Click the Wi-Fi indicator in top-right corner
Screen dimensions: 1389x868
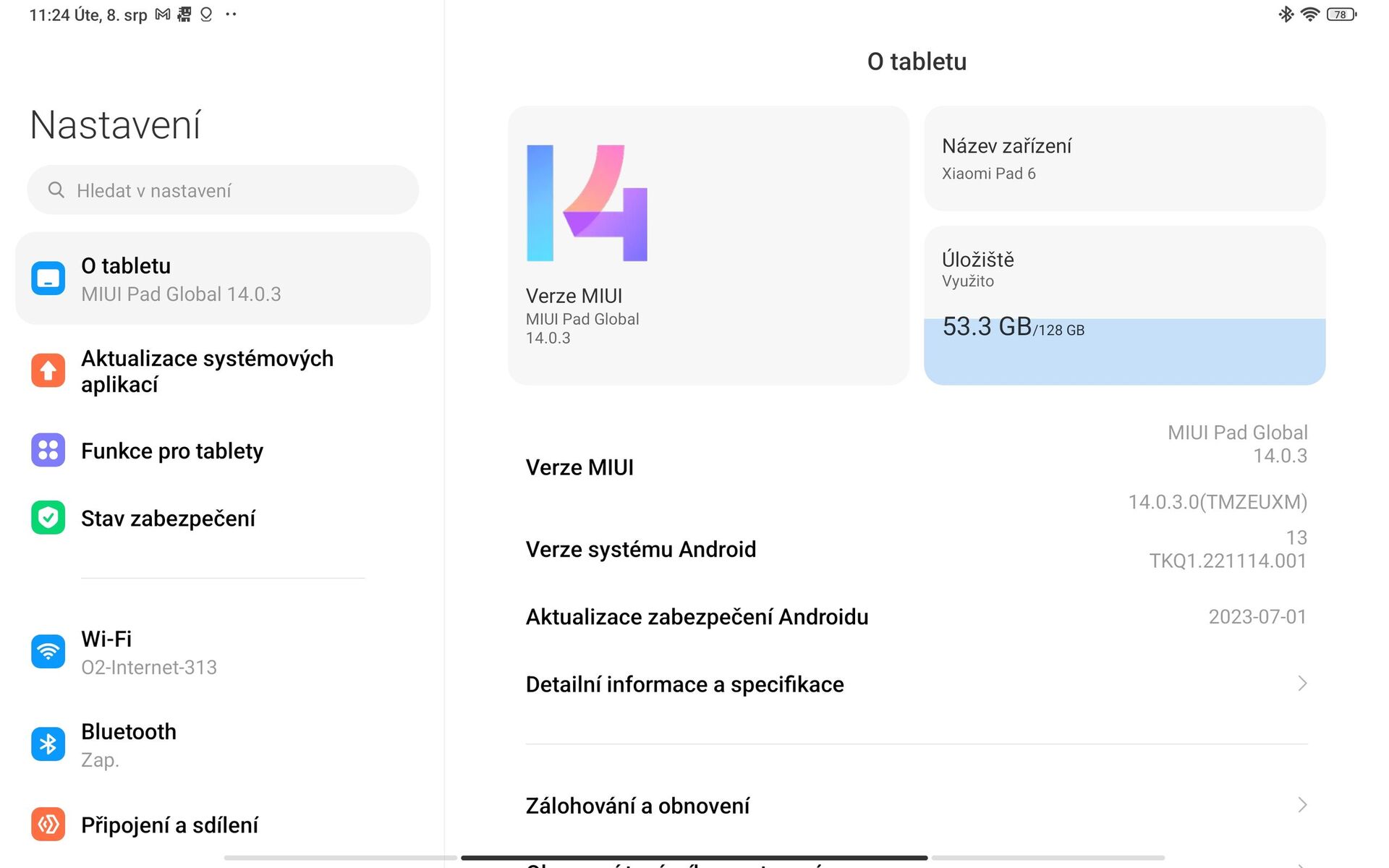(1311, 14)
